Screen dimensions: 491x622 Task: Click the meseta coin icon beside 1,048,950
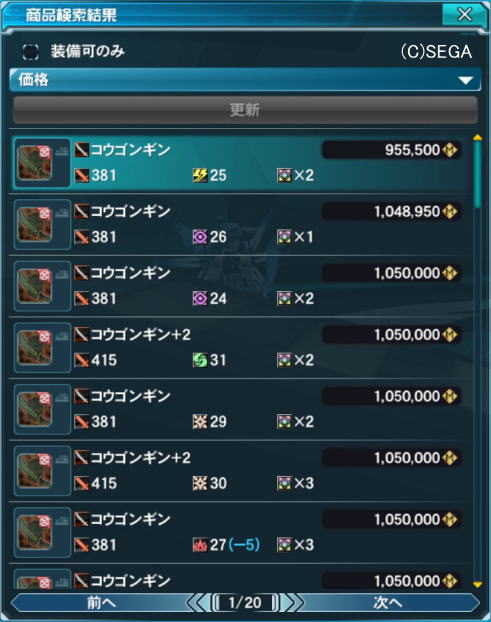tap(450, 211)
